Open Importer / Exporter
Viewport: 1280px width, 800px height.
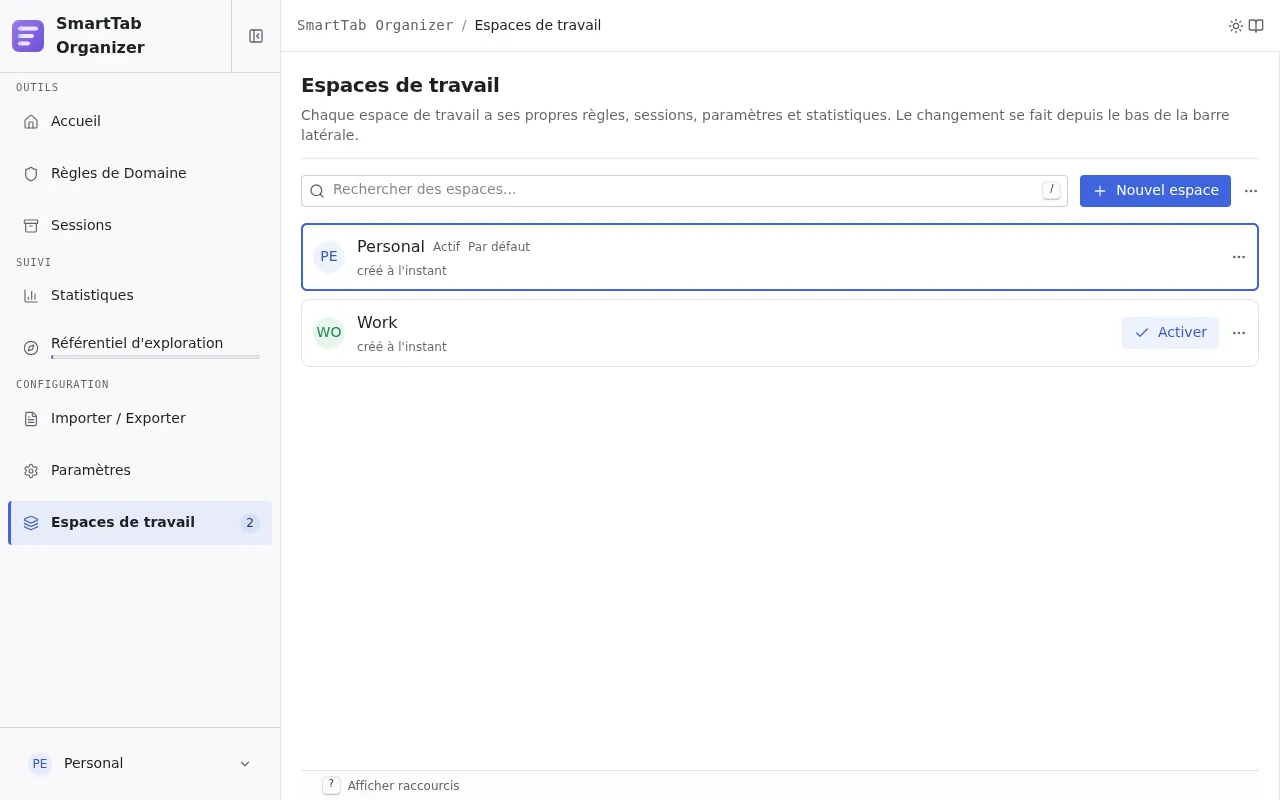[x=140, y=419]
